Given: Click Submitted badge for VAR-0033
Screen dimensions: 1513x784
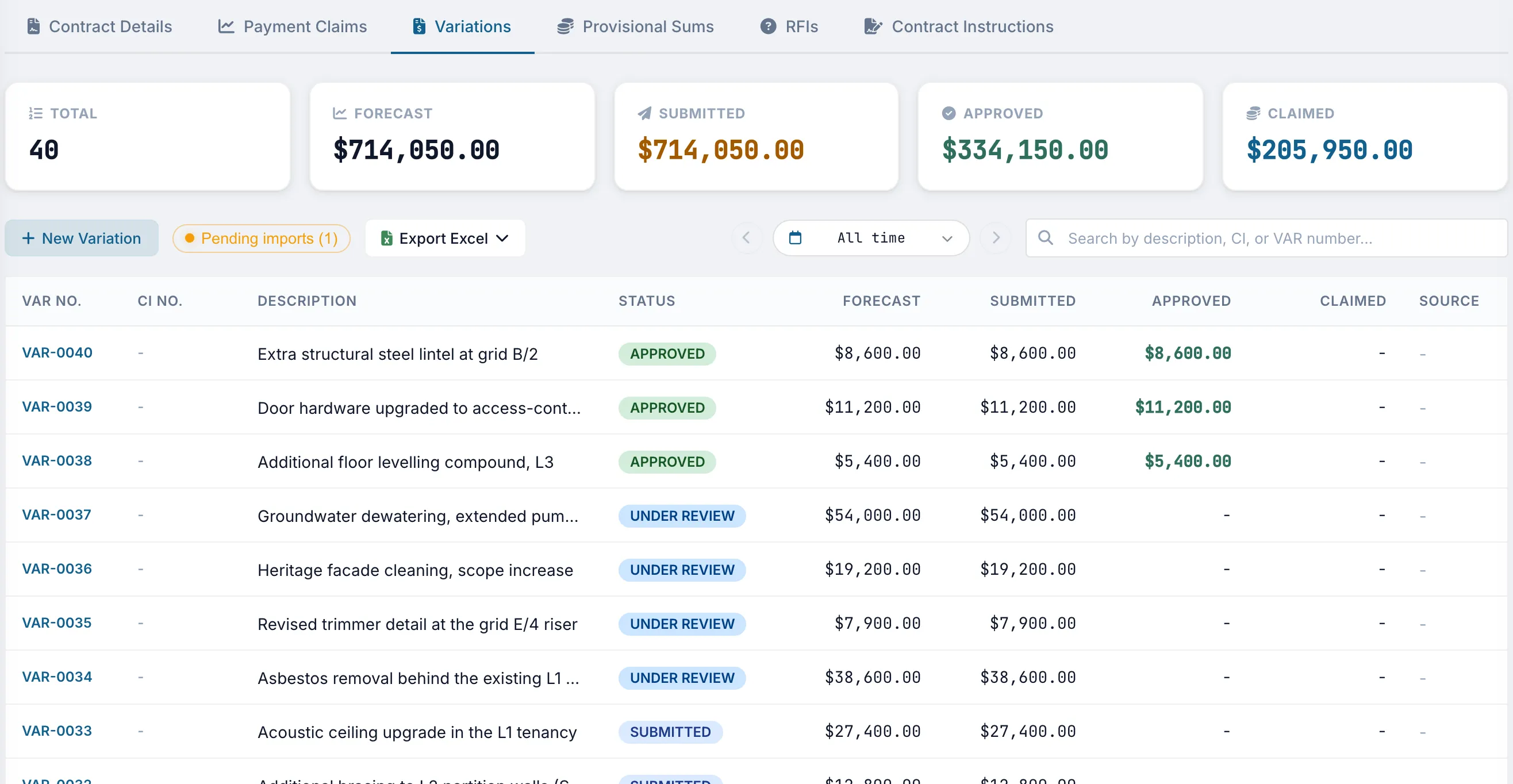Looking at the screenshot, I should point(670,732).
